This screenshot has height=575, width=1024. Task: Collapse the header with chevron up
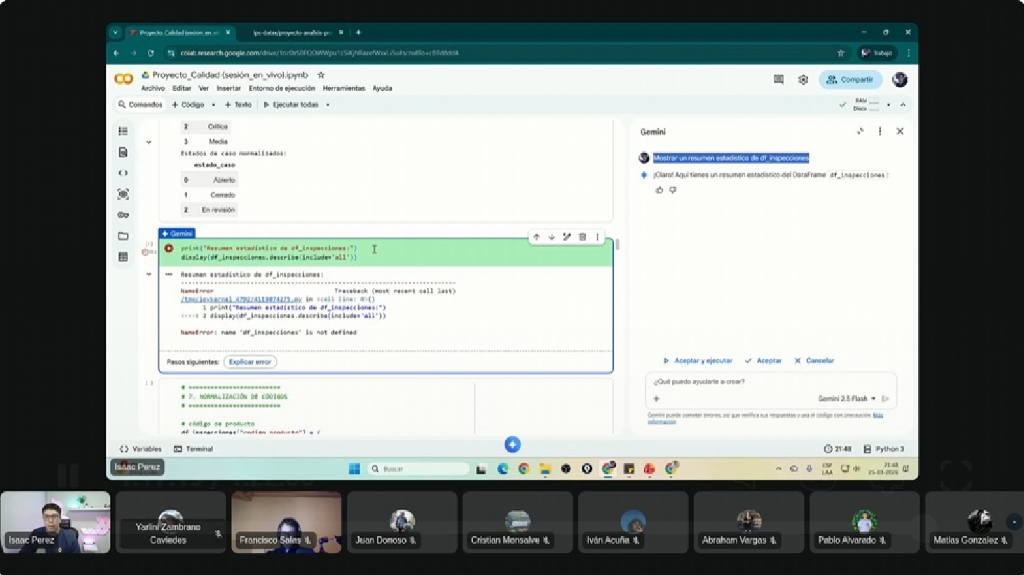(x=903, y=105)
